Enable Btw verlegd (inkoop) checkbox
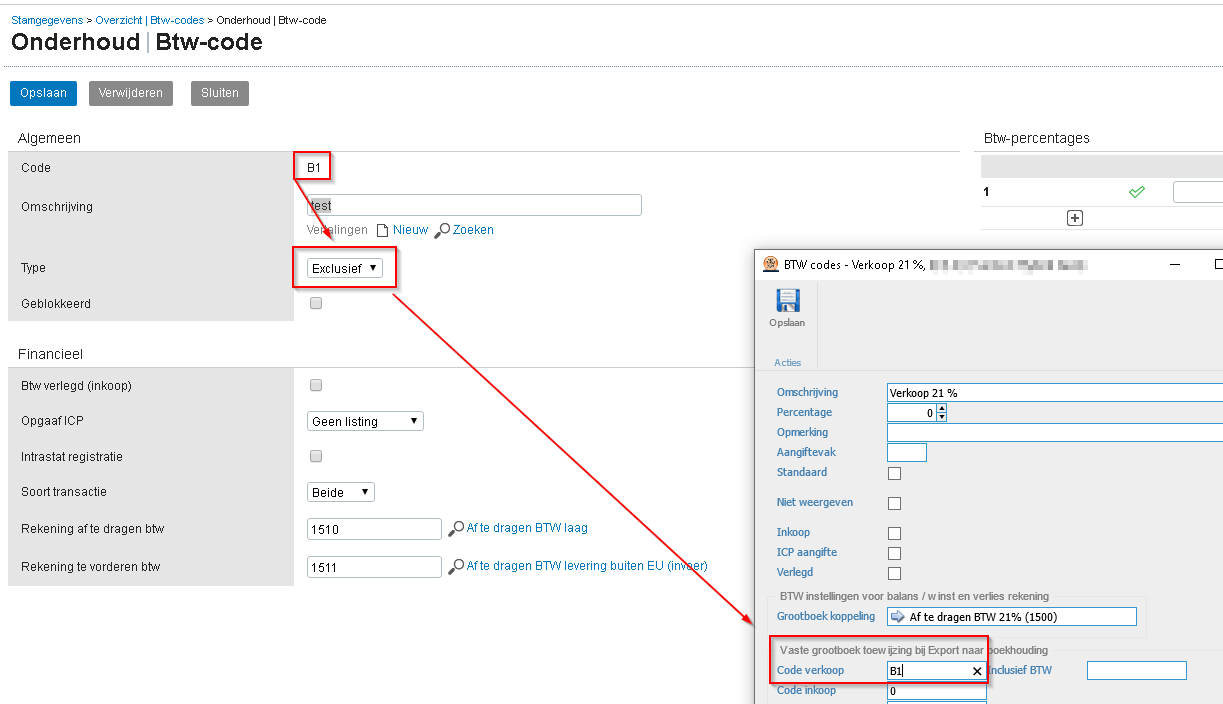 [x=316, y=385]
